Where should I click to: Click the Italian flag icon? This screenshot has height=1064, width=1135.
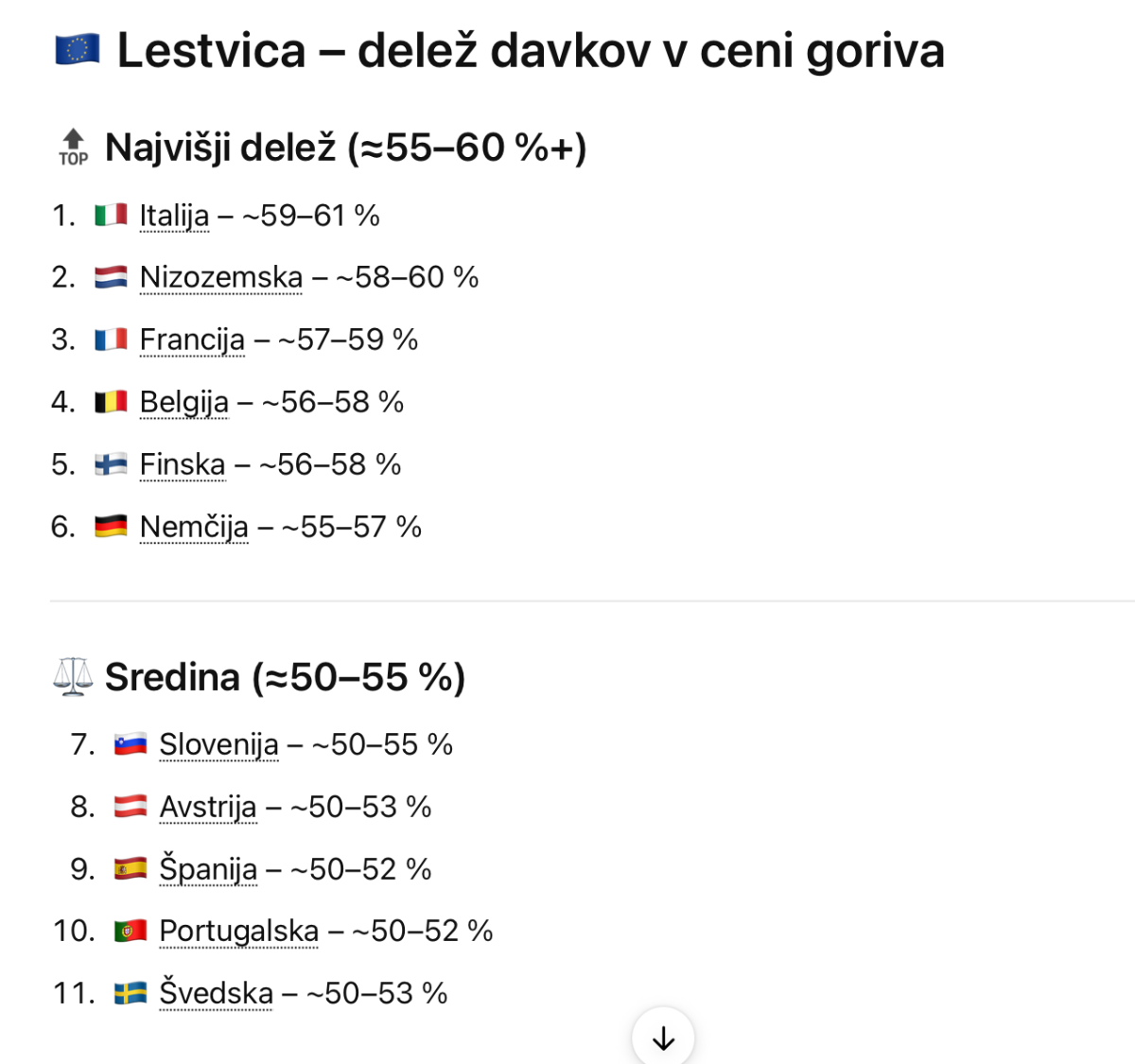pos(111,216)
